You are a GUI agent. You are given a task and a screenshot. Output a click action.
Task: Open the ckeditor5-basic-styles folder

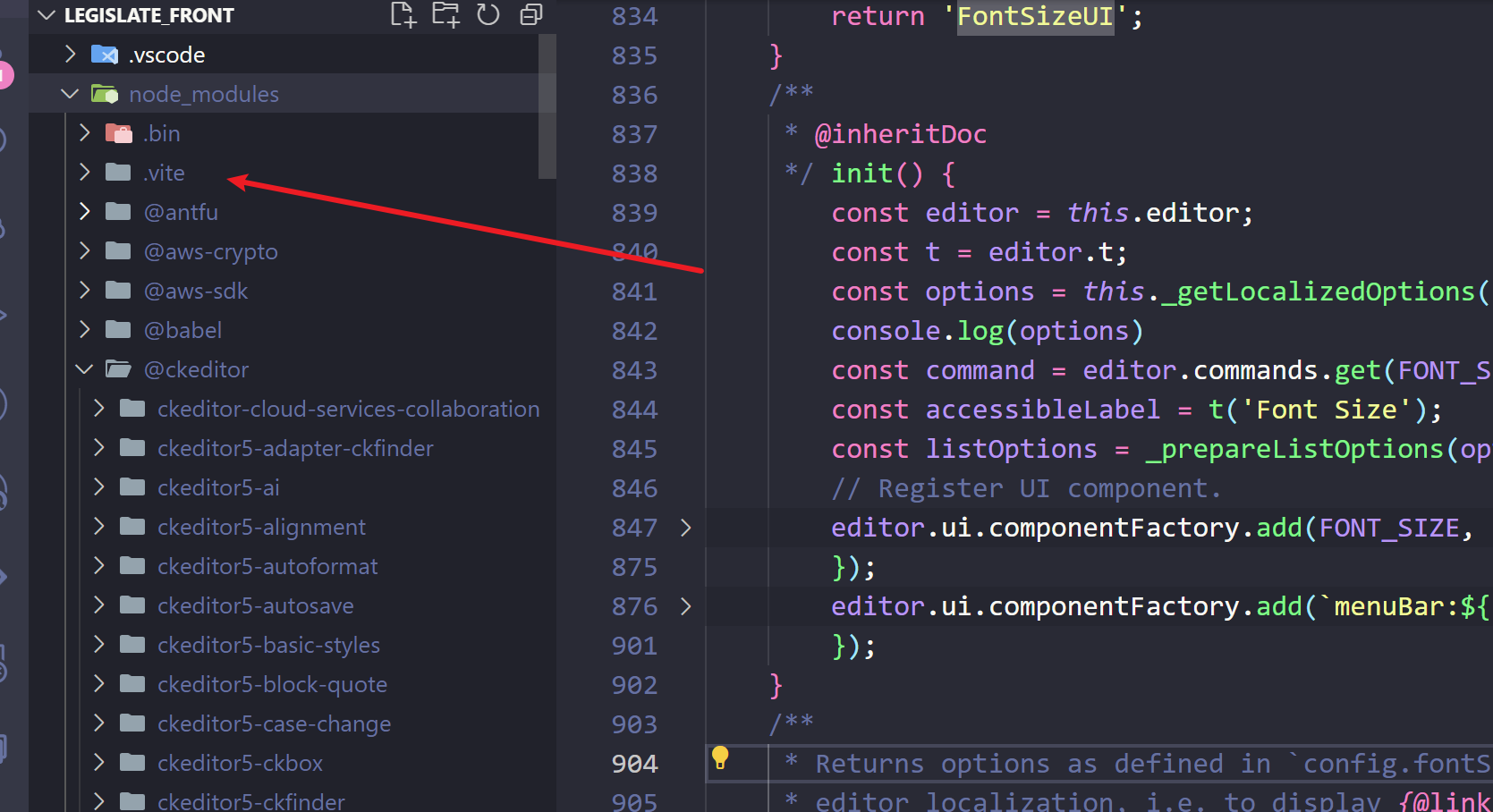coord(268,645)
